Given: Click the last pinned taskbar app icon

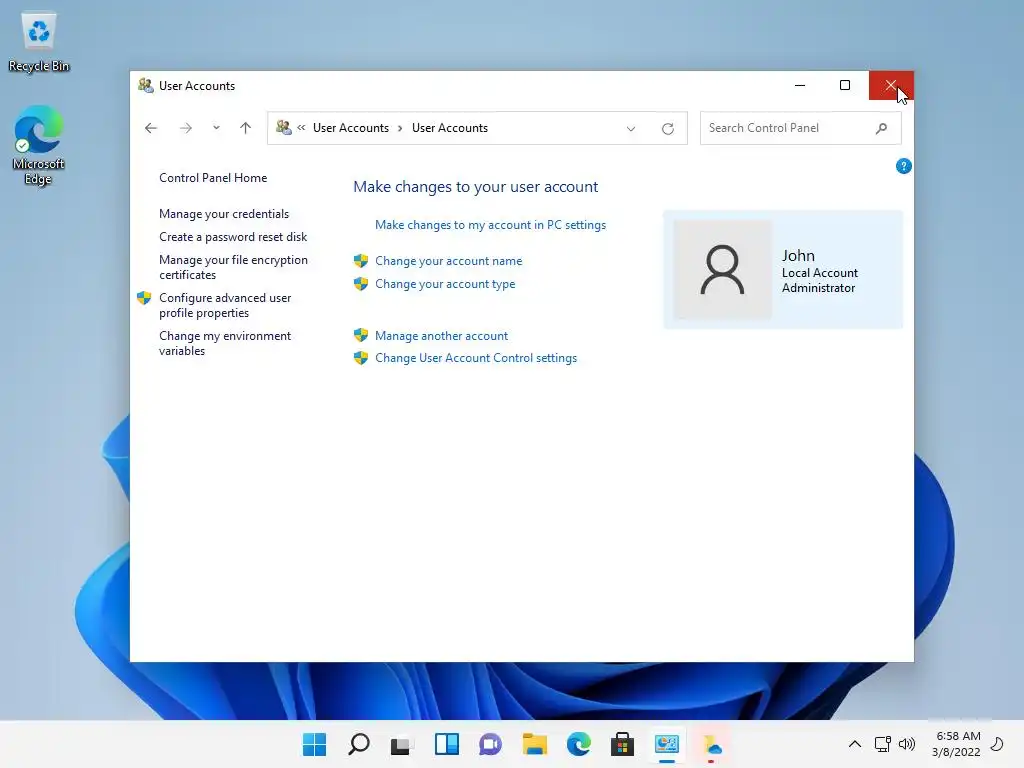Looking at the screenshot, I should [x=711, y=744].
